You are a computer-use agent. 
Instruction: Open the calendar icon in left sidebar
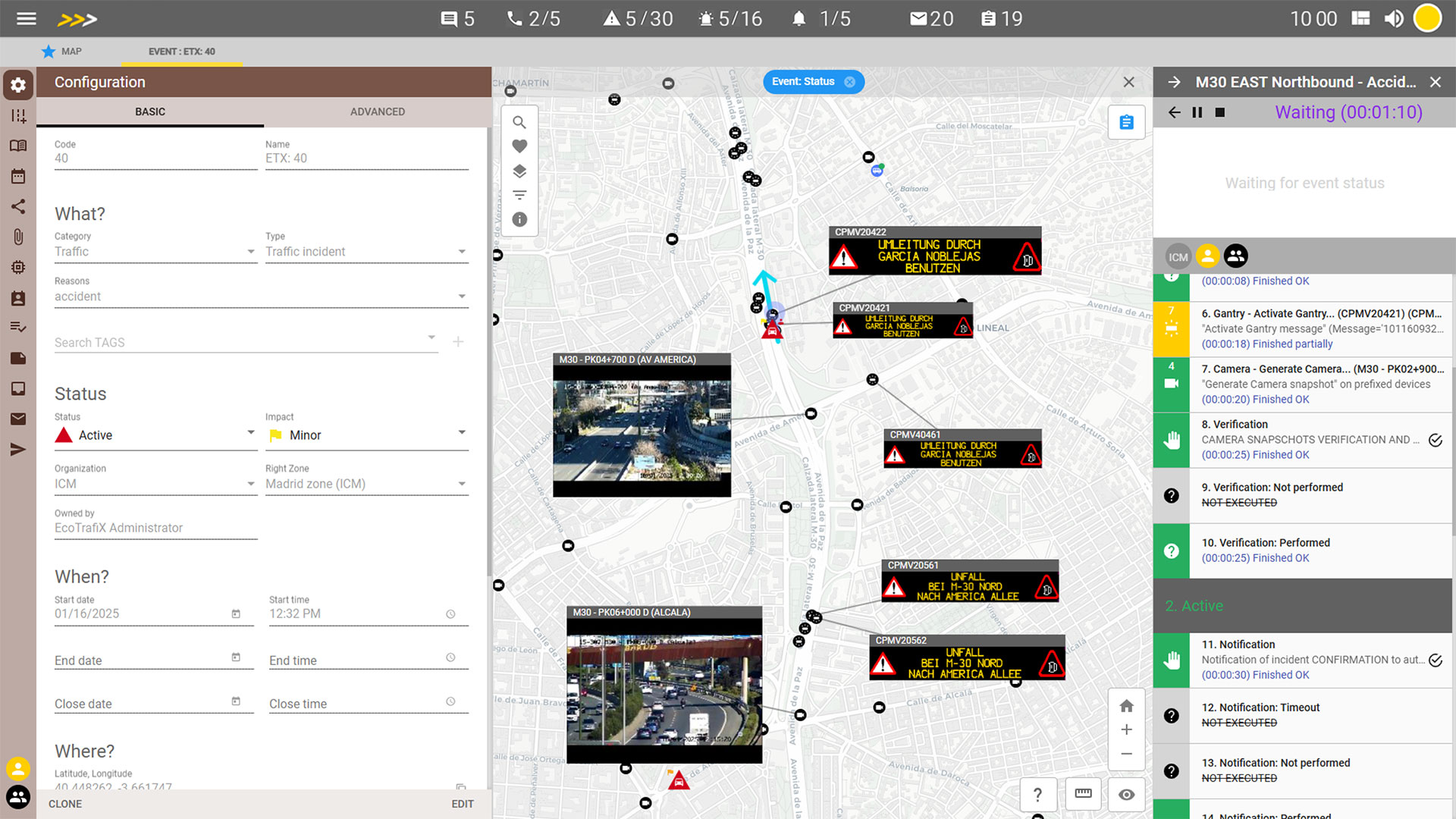(x=18, y=176)
